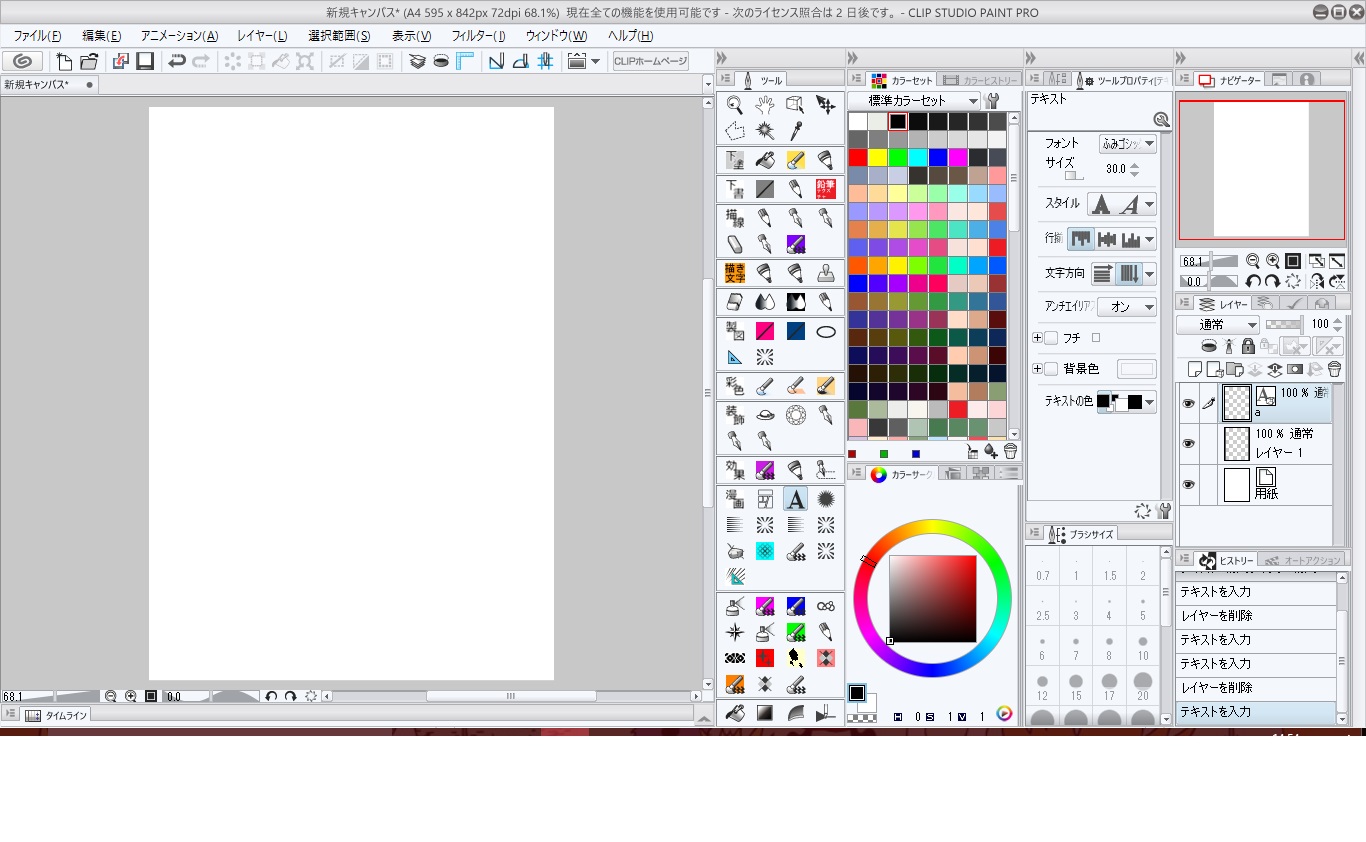Select the レイヤーを削除 history entry

1217,616
